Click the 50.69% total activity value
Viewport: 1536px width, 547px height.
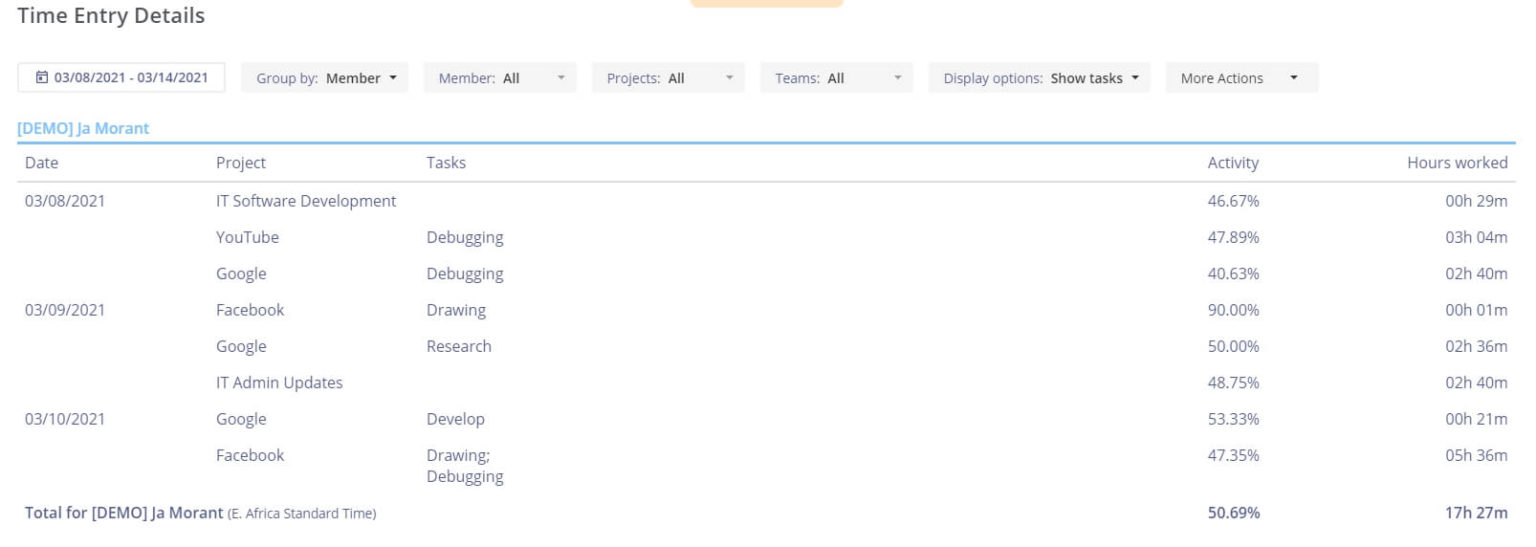click(1233, 513)
